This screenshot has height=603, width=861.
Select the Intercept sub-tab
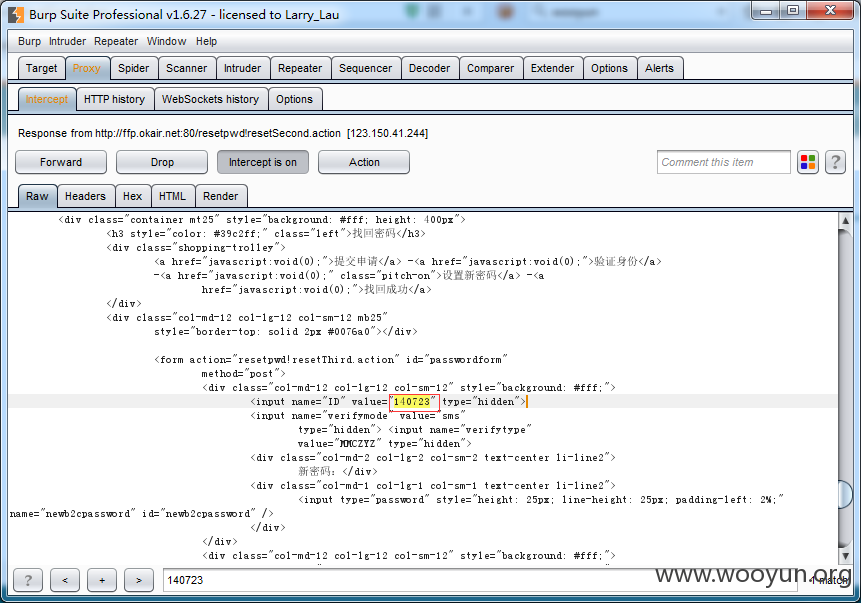click(47, 99)
